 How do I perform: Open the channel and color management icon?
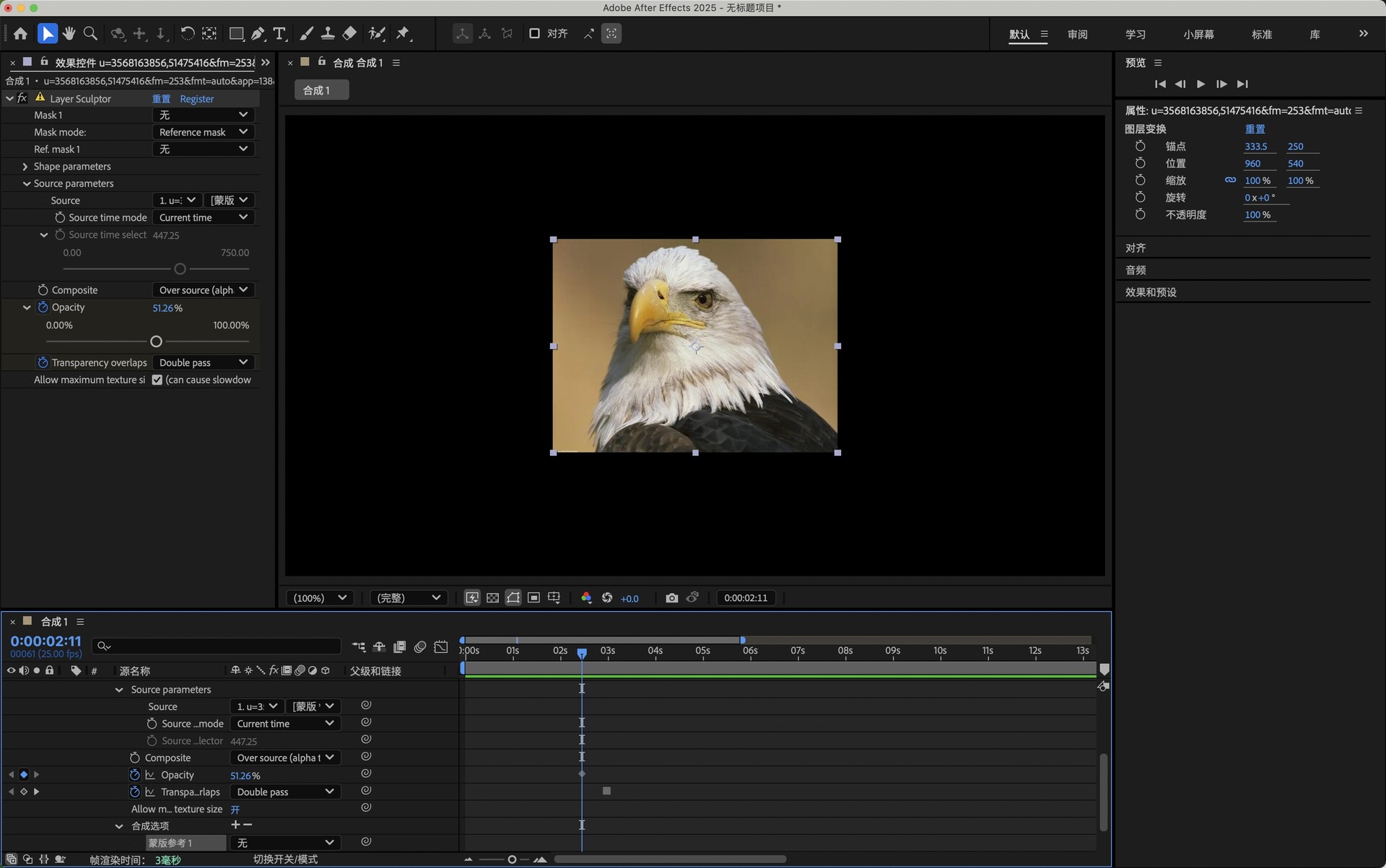pos(586,598)
